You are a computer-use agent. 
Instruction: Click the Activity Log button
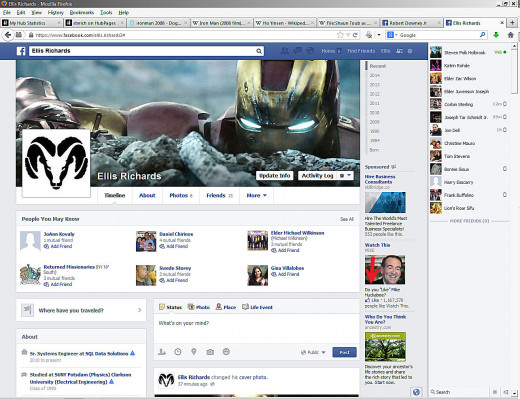(317, 175)
